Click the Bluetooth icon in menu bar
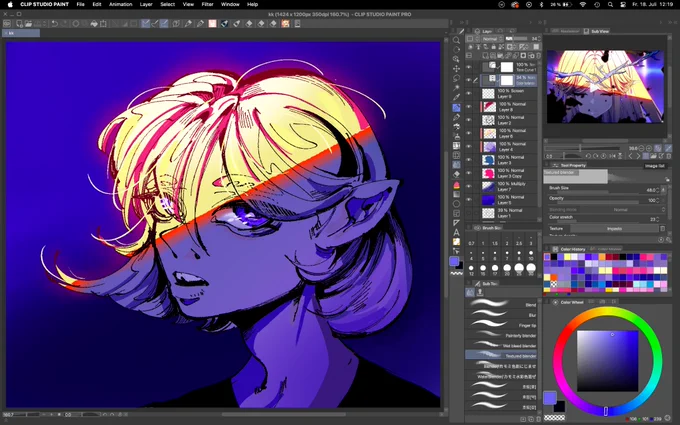The width and height of the screenshot is (680, 425). click(x=541, y=4)
